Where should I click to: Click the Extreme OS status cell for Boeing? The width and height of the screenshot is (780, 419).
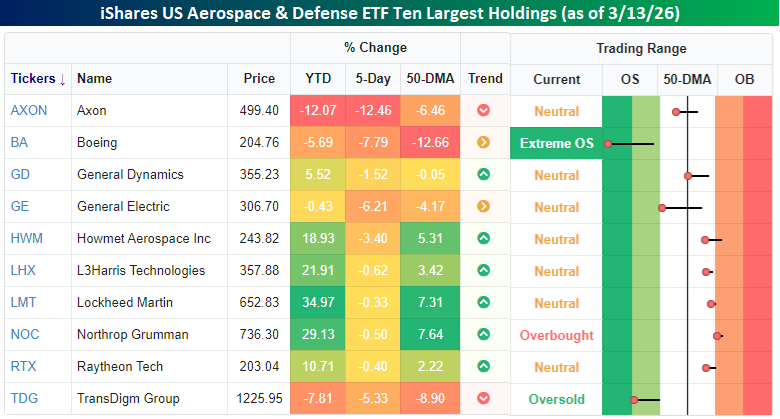(556, 143)
